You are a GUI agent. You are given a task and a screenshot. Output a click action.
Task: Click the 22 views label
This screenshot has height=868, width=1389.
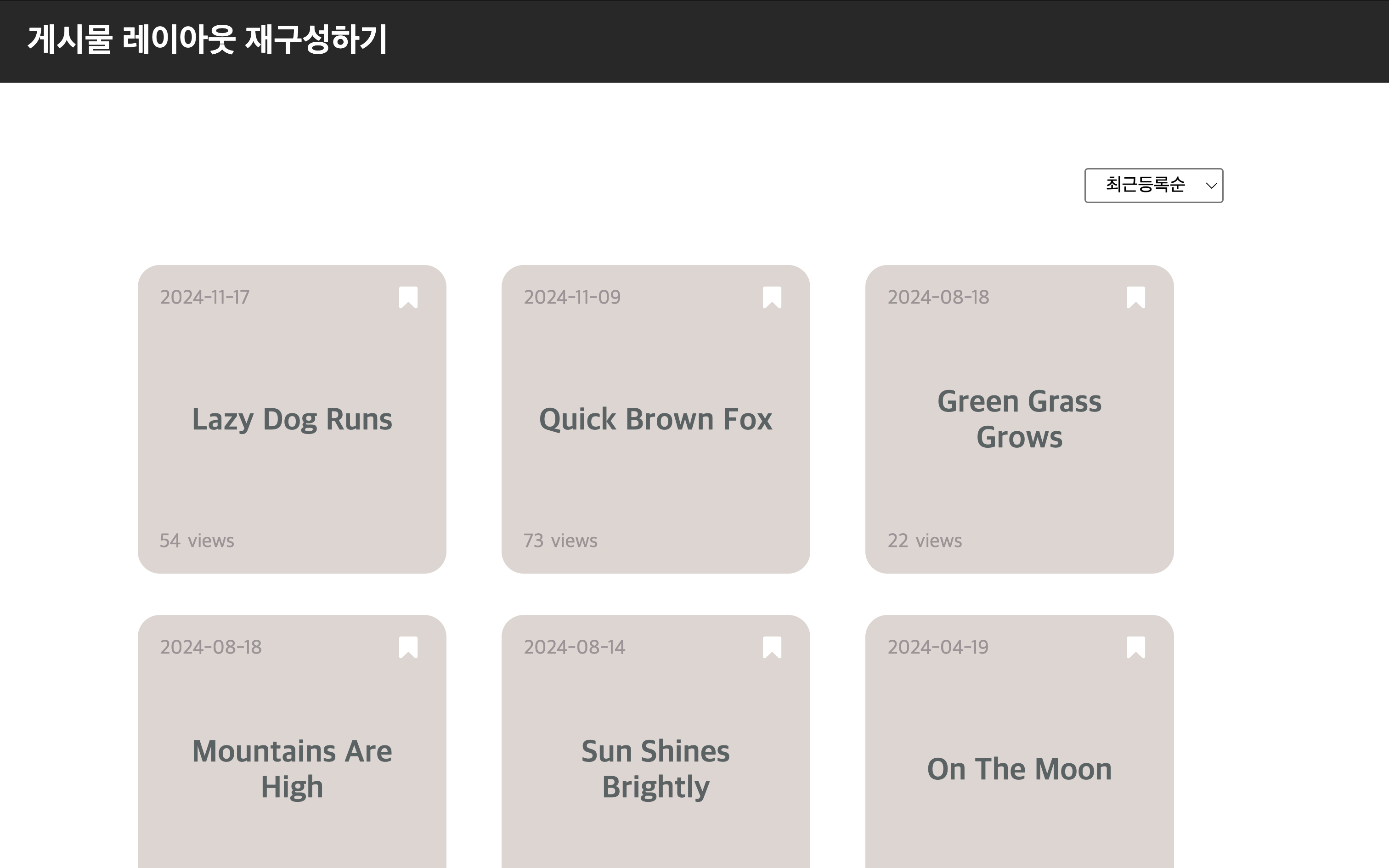coord(925,541)
